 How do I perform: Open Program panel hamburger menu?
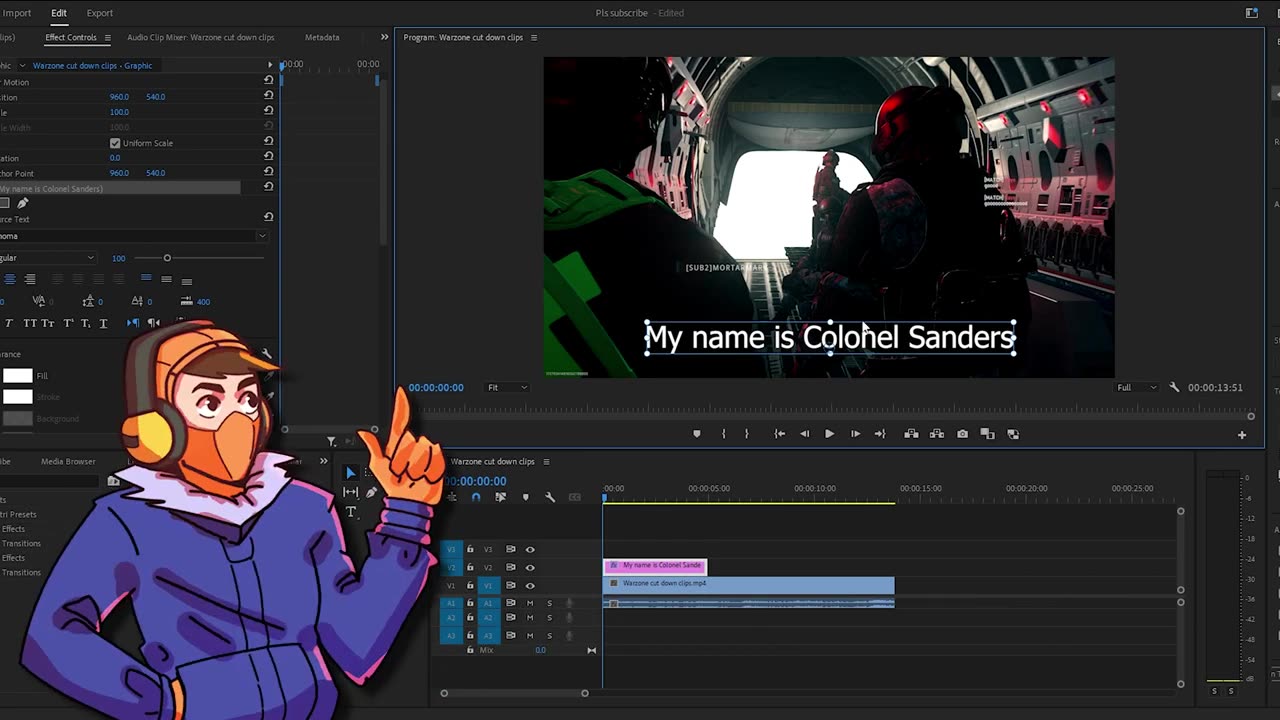533,37
